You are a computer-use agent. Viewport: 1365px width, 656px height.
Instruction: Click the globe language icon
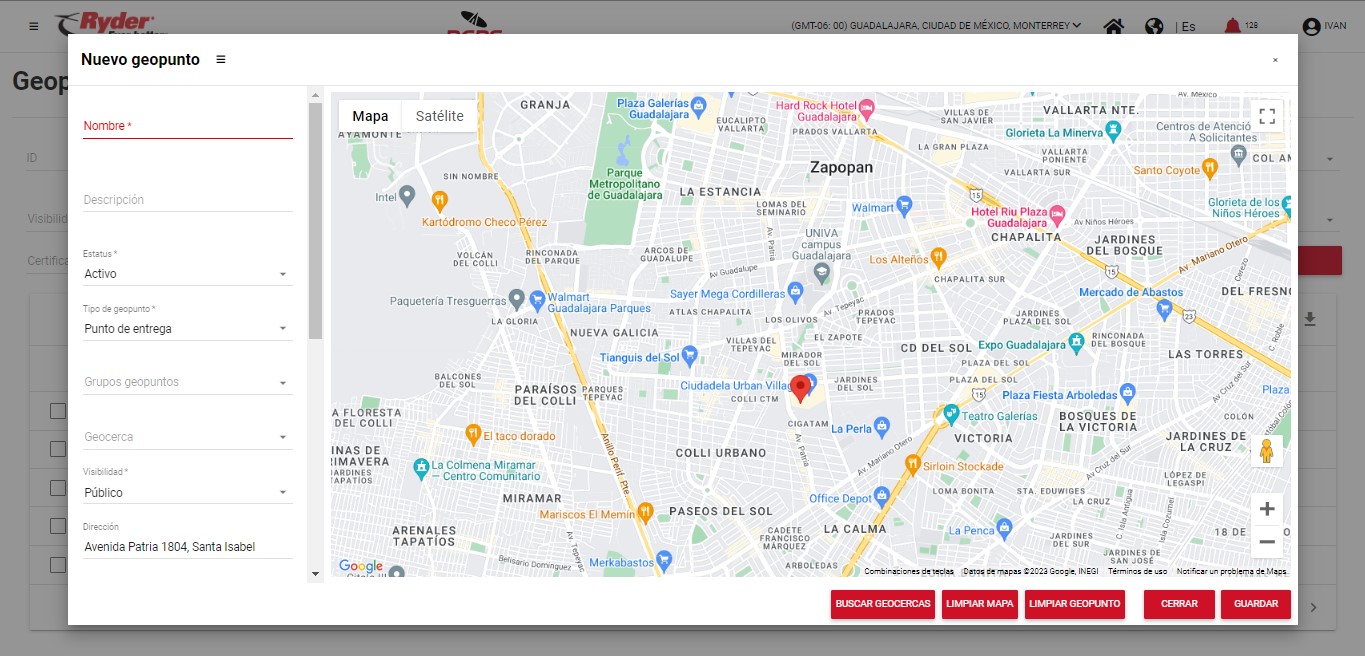tap(1154, 26)
